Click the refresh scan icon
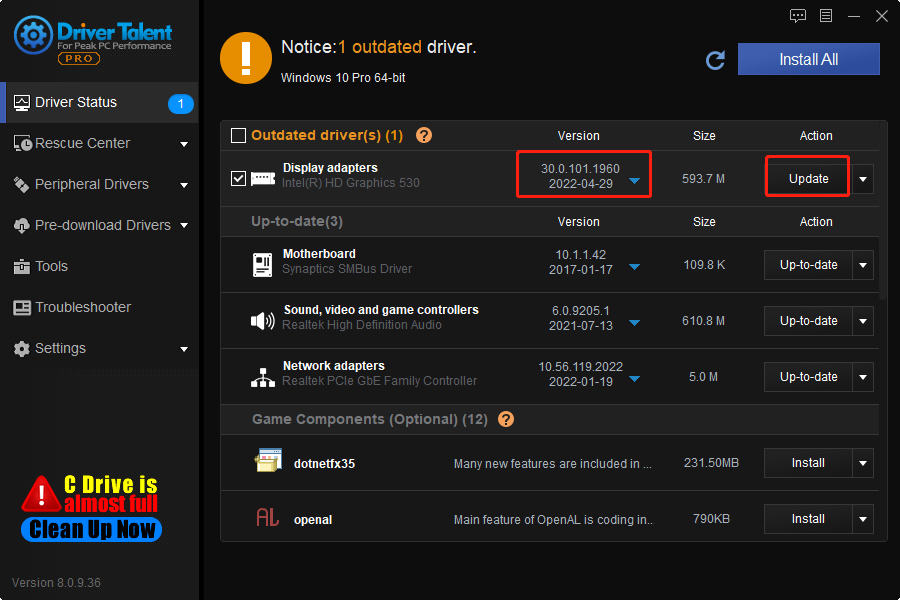Screen dimensions: 900x600 [x=715, y=60]
